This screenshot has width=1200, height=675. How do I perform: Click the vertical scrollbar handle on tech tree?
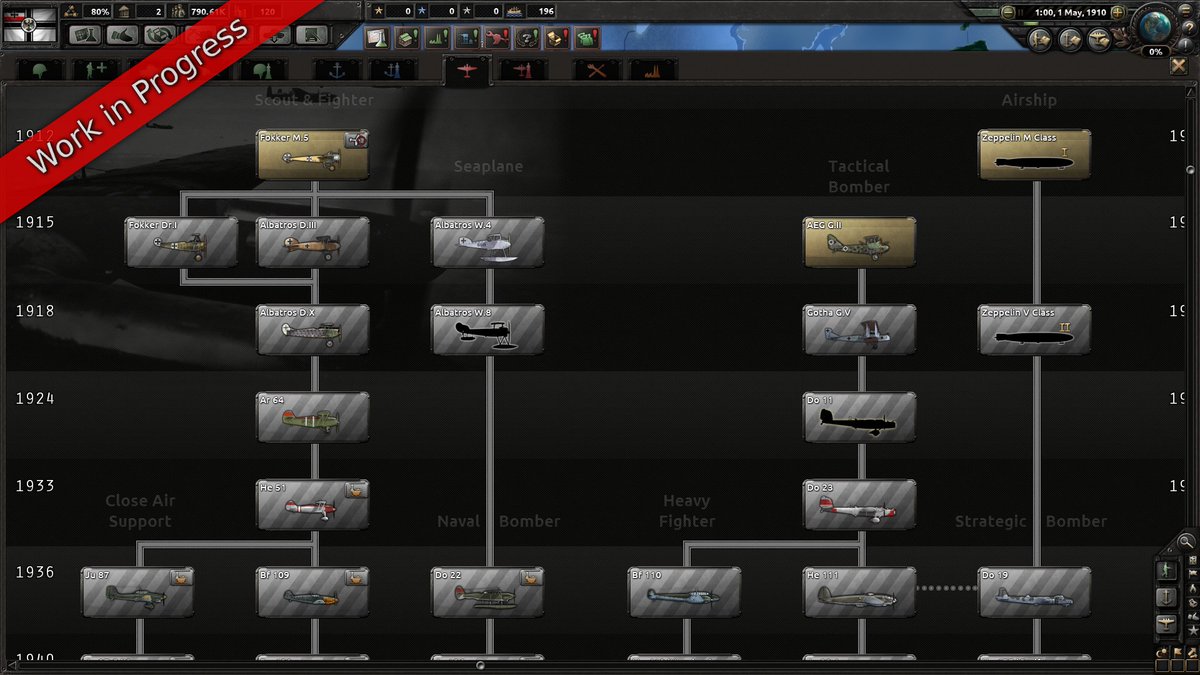[1190, 171]
